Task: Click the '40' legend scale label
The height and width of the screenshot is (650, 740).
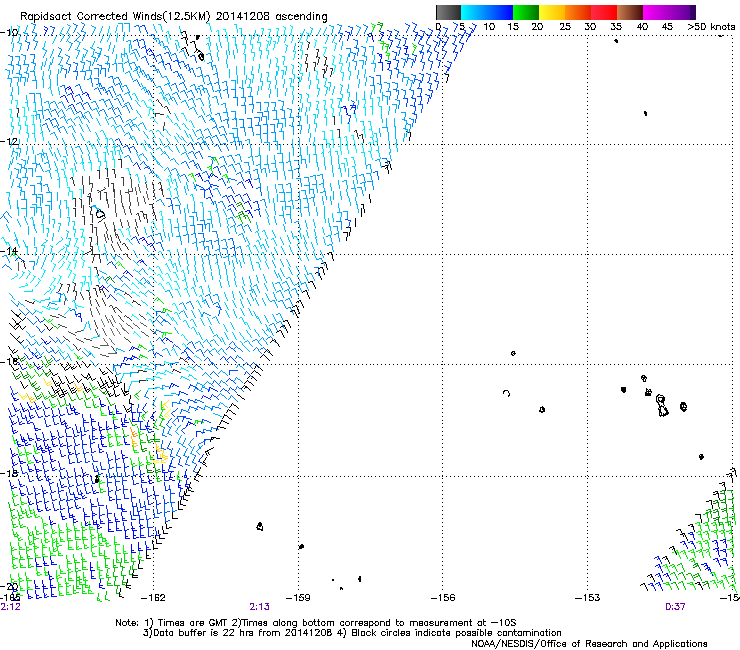Action: 642,27
